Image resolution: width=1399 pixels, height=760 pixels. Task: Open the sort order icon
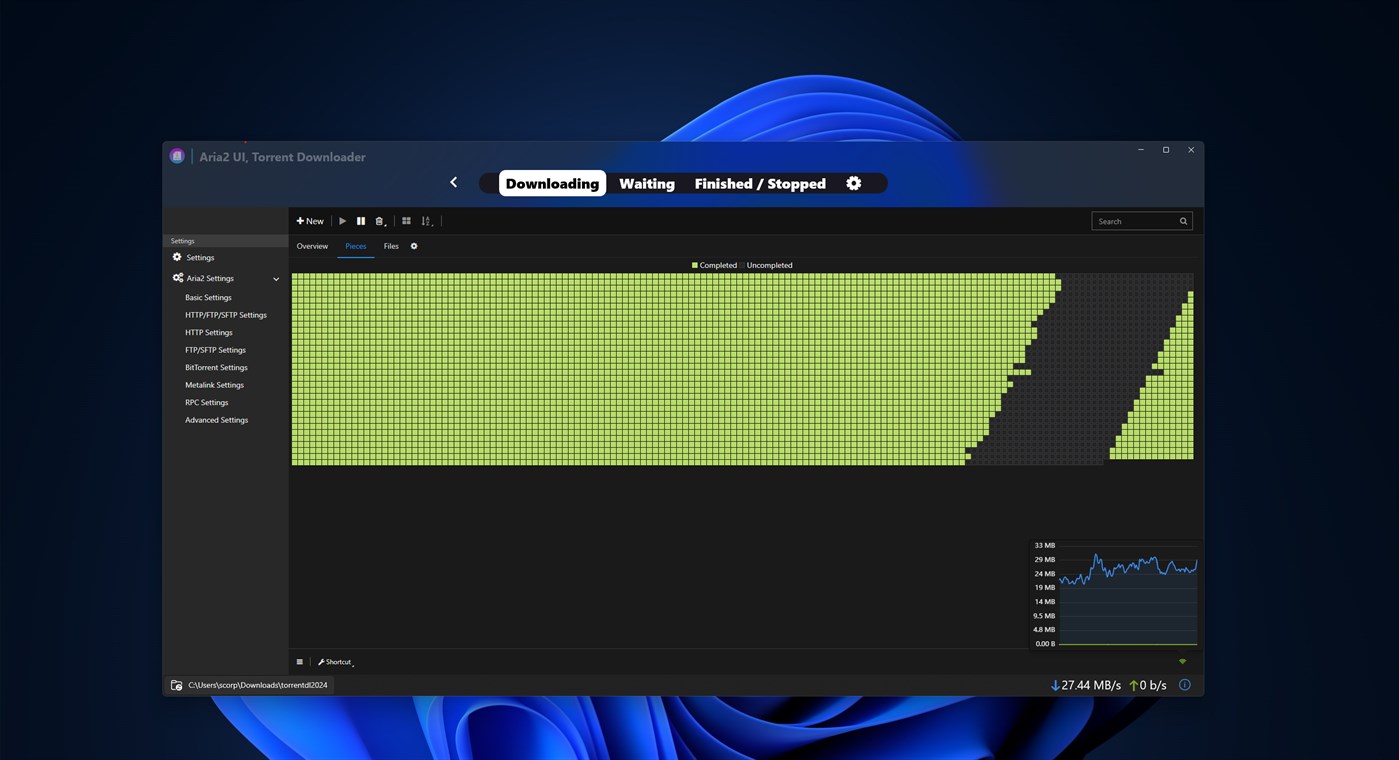pos(425,220)
